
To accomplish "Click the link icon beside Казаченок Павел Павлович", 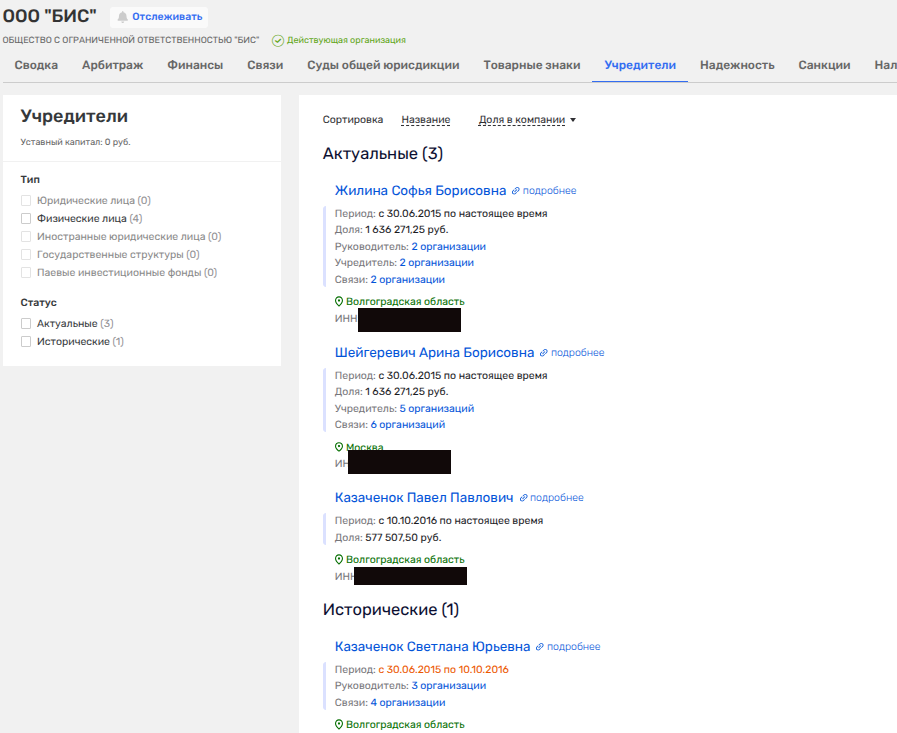I will click(x=523, y=498).
